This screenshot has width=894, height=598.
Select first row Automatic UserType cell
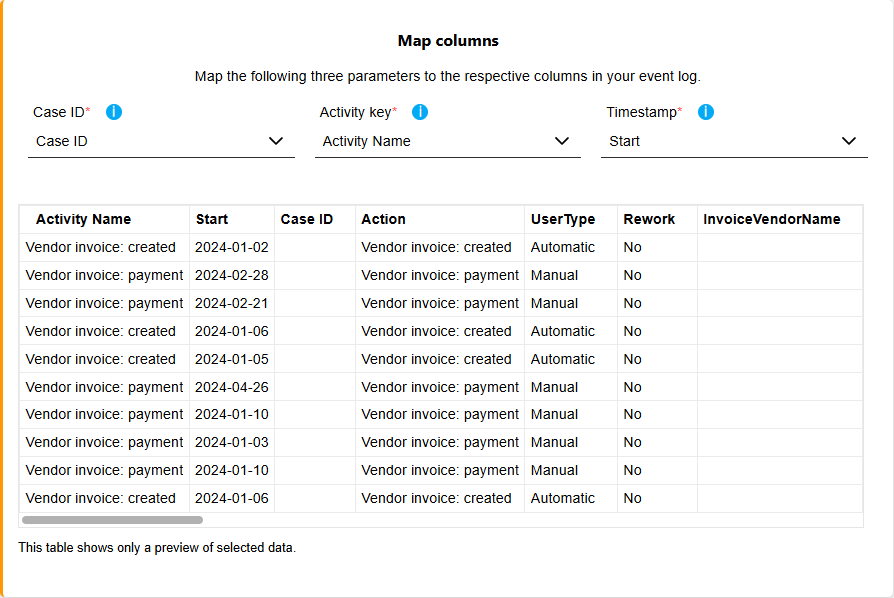click(563, 247)
